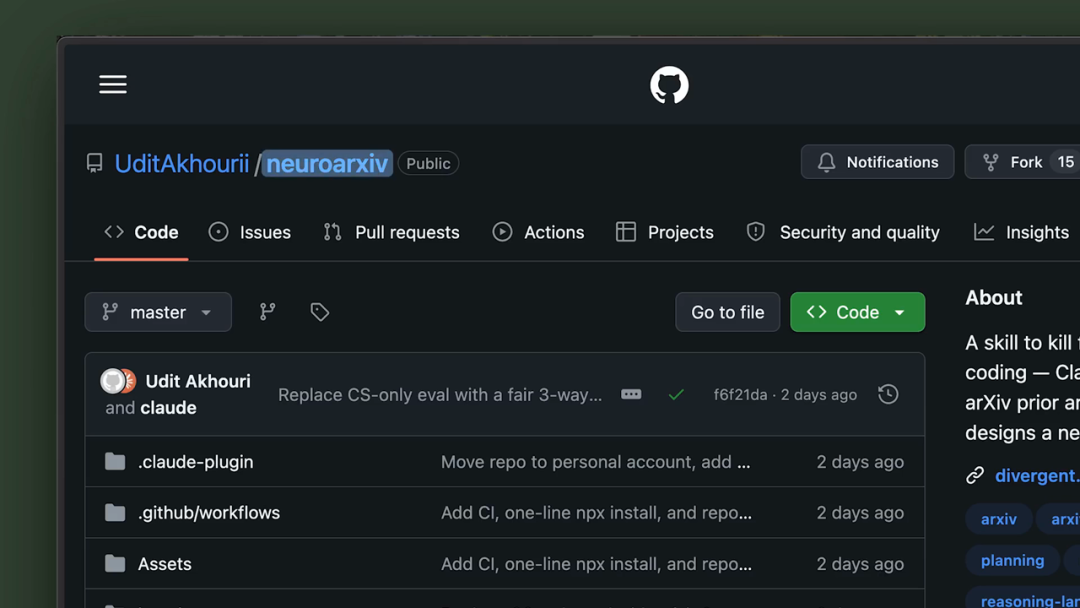Open the Assets folder
Viewport: 1080px width, 608px height.
[x=165, y=564]
